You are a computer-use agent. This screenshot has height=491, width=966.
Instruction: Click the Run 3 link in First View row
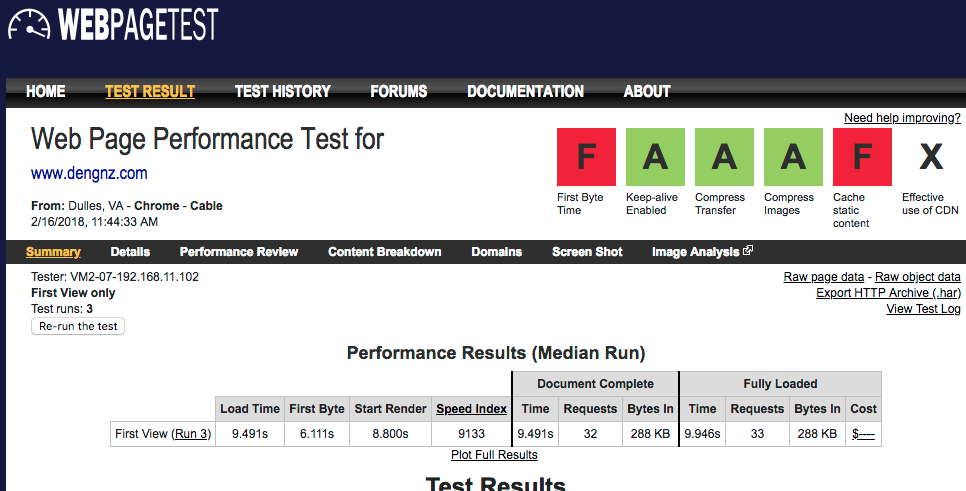click(192, 434)
